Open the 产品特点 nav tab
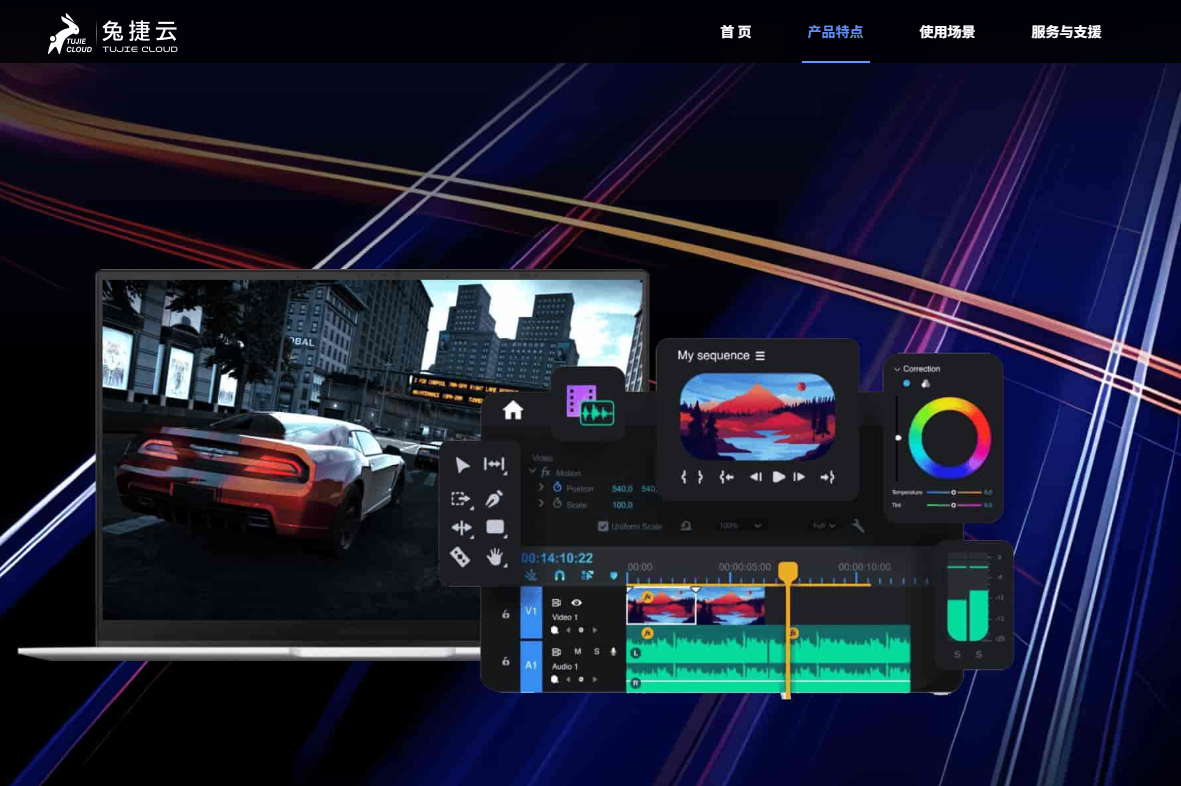1181x786 pixels. pos(835,32)
